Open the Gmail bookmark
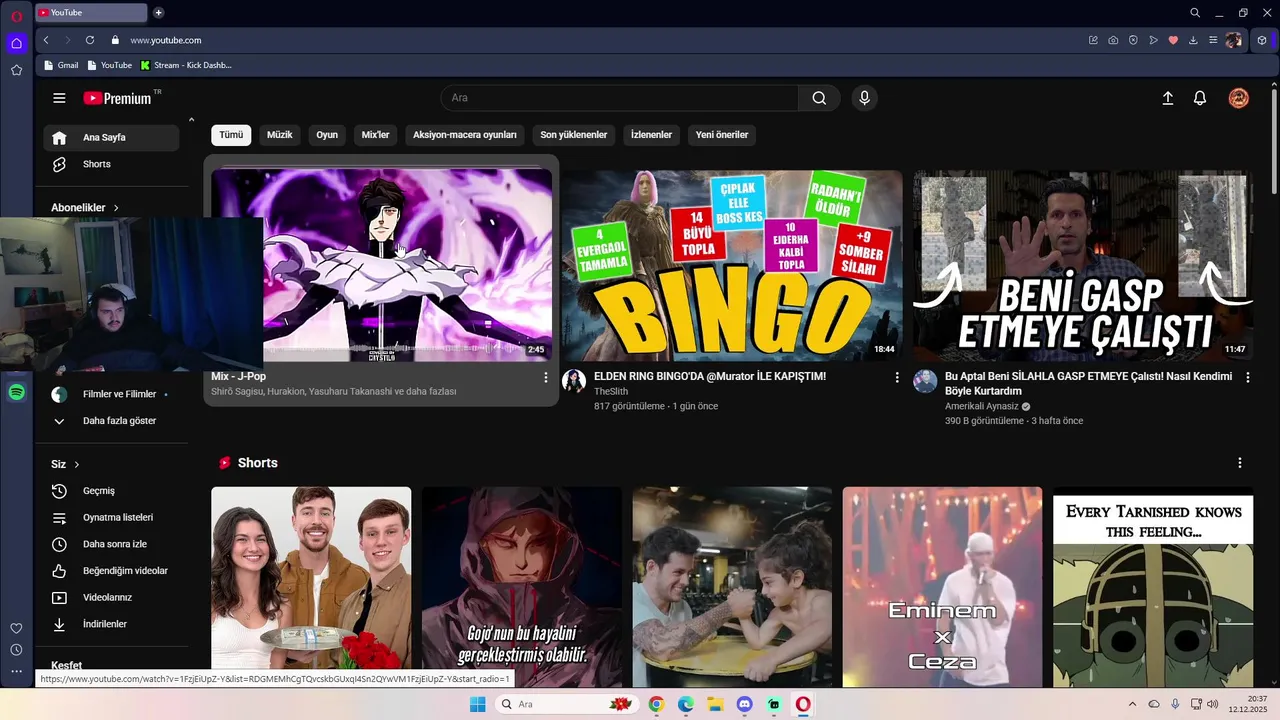The height and width of the screenshot is (720, 1280). pos(61,65)
